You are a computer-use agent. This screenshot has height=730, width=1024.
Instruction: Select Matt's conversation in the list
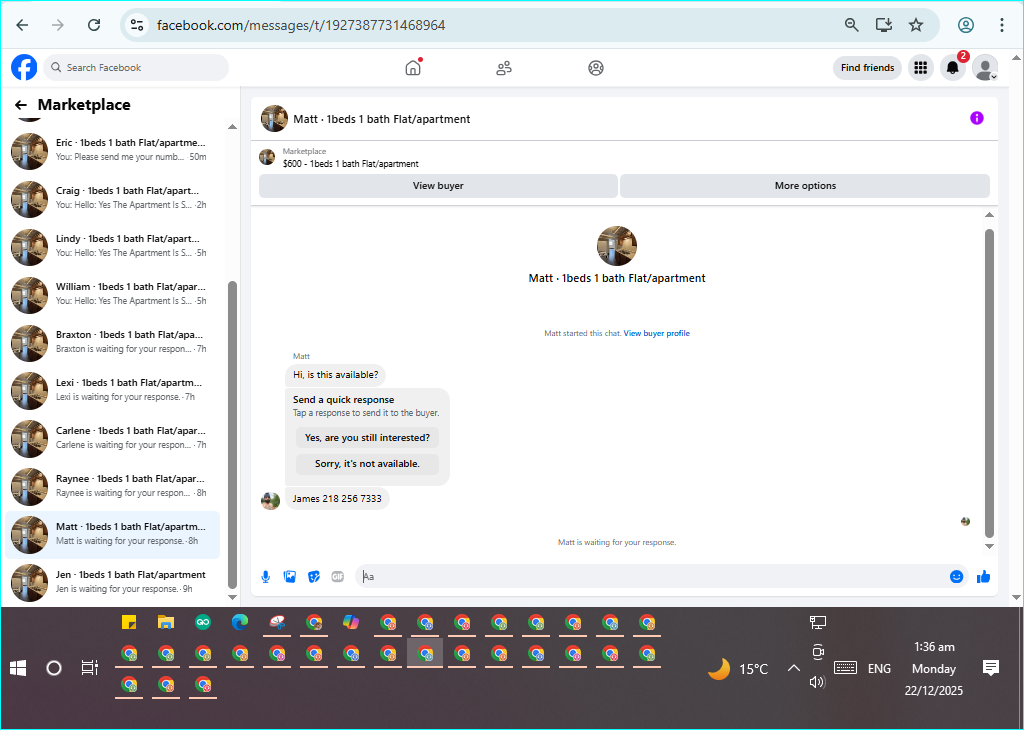click(112, 534)
